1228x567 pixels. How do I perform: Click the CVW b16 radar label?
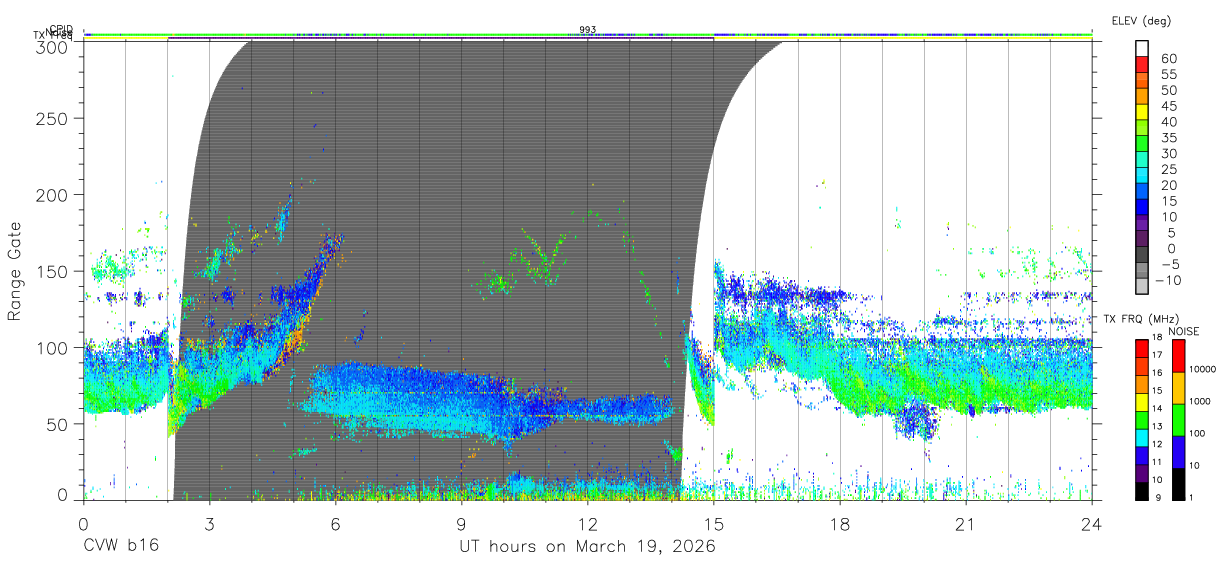coord(120,547)
